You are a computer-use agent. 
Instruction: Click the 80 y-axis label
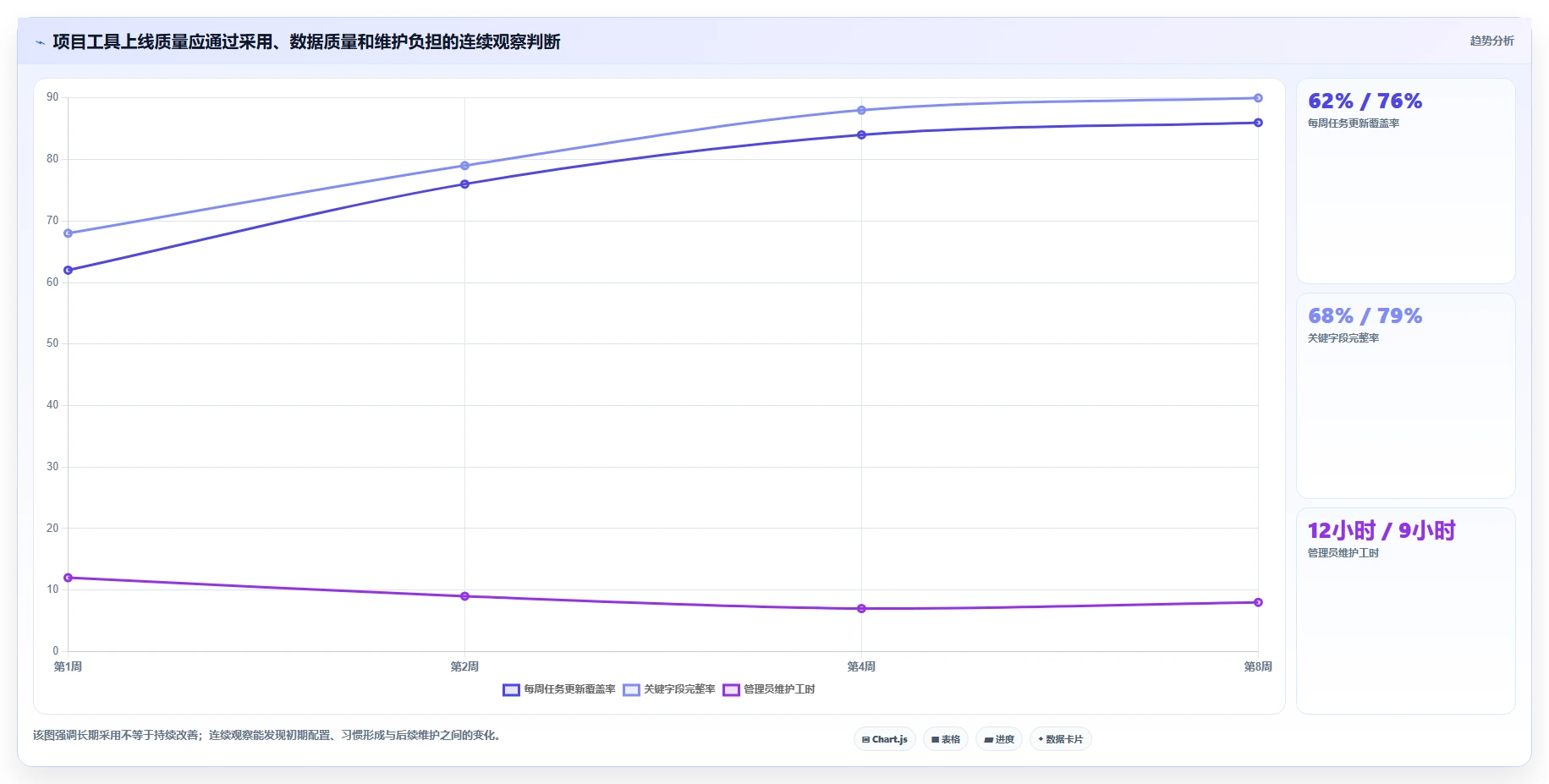(x=52, y=159)
